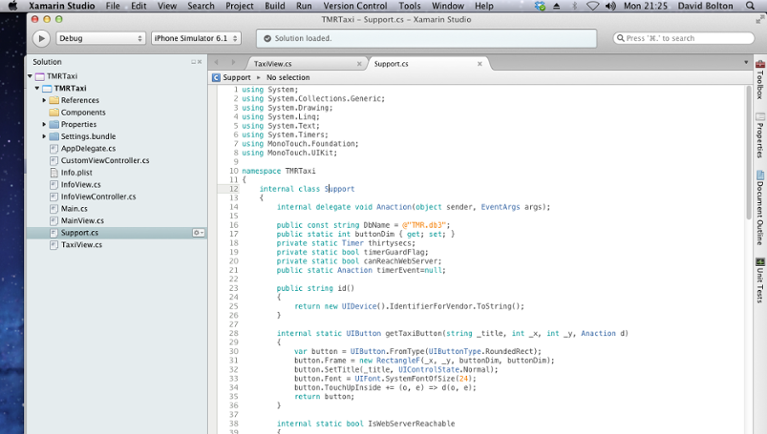Screen dimensions: 767x434
Task: Select the Support.cs tab
Action: [391, 64]
